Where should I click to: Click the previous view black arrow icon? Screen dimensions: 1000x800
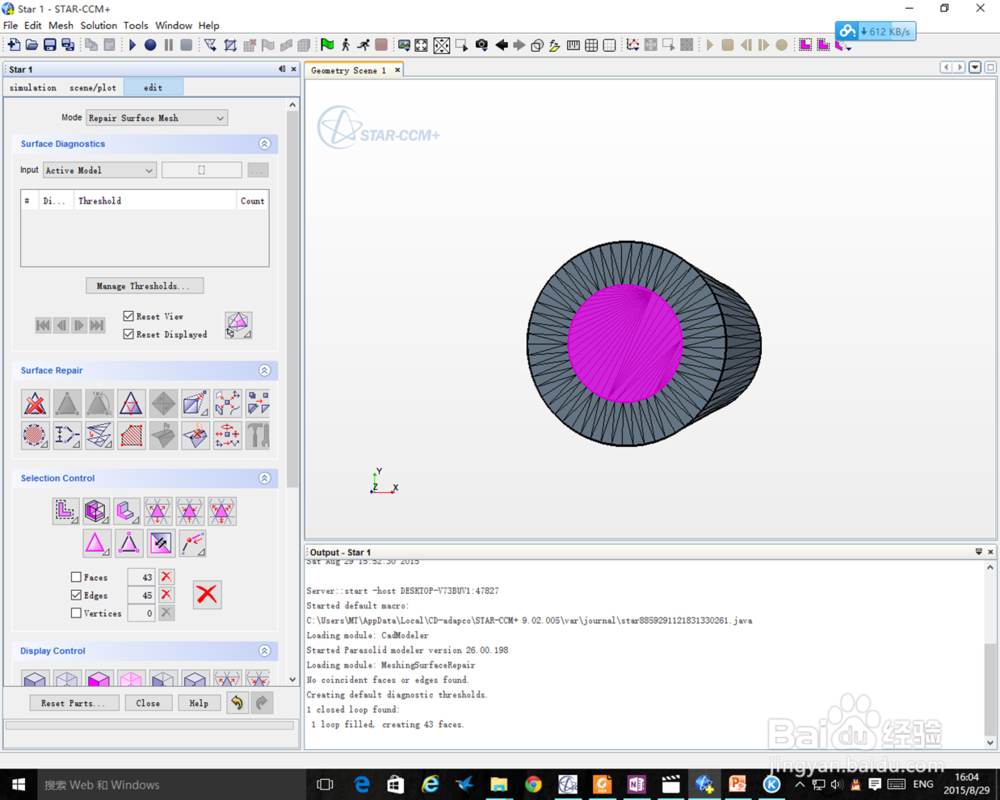click(x=501, y=45)
